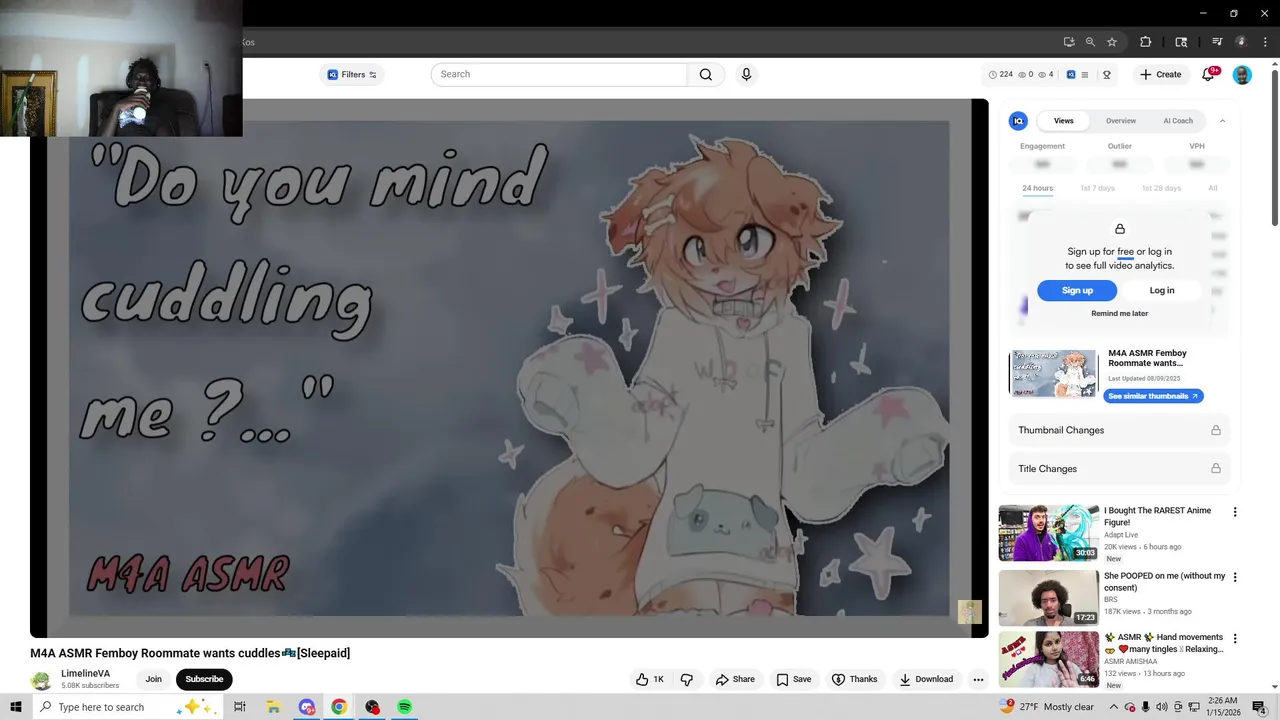The width and height of the screenshot is (1280, 720).
Task: Select the 24 hours range tab
Action: pos(1037,188)
